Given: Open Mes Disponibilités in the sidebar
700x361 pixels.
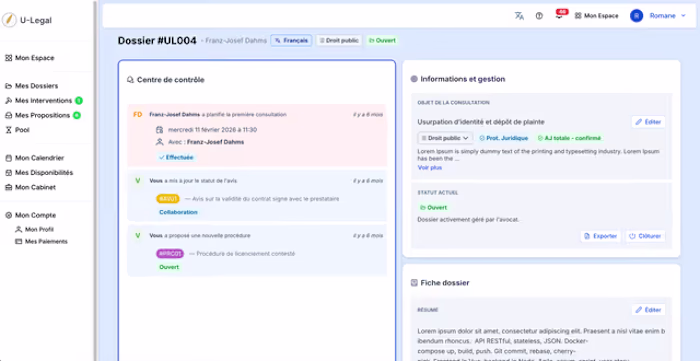Looking at the screenshot, I should [x=39, y=173].
